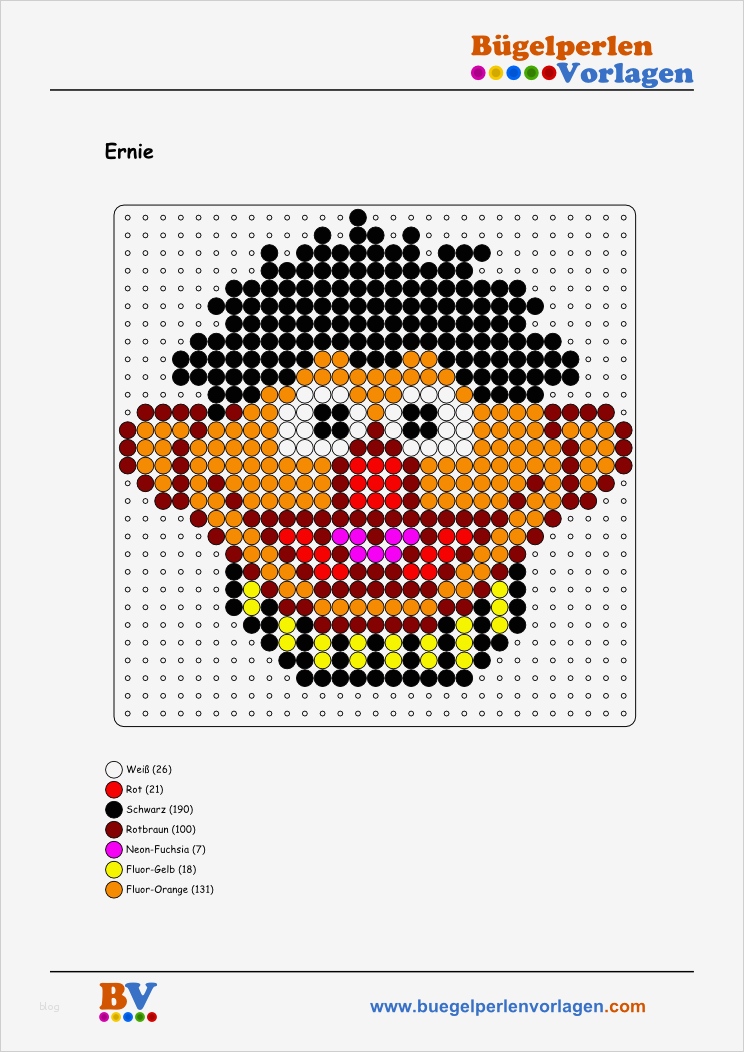Select the Rotbraun (100) legend swatch
The height and width of the screenshot is (1052, 744).
point(115,829)
